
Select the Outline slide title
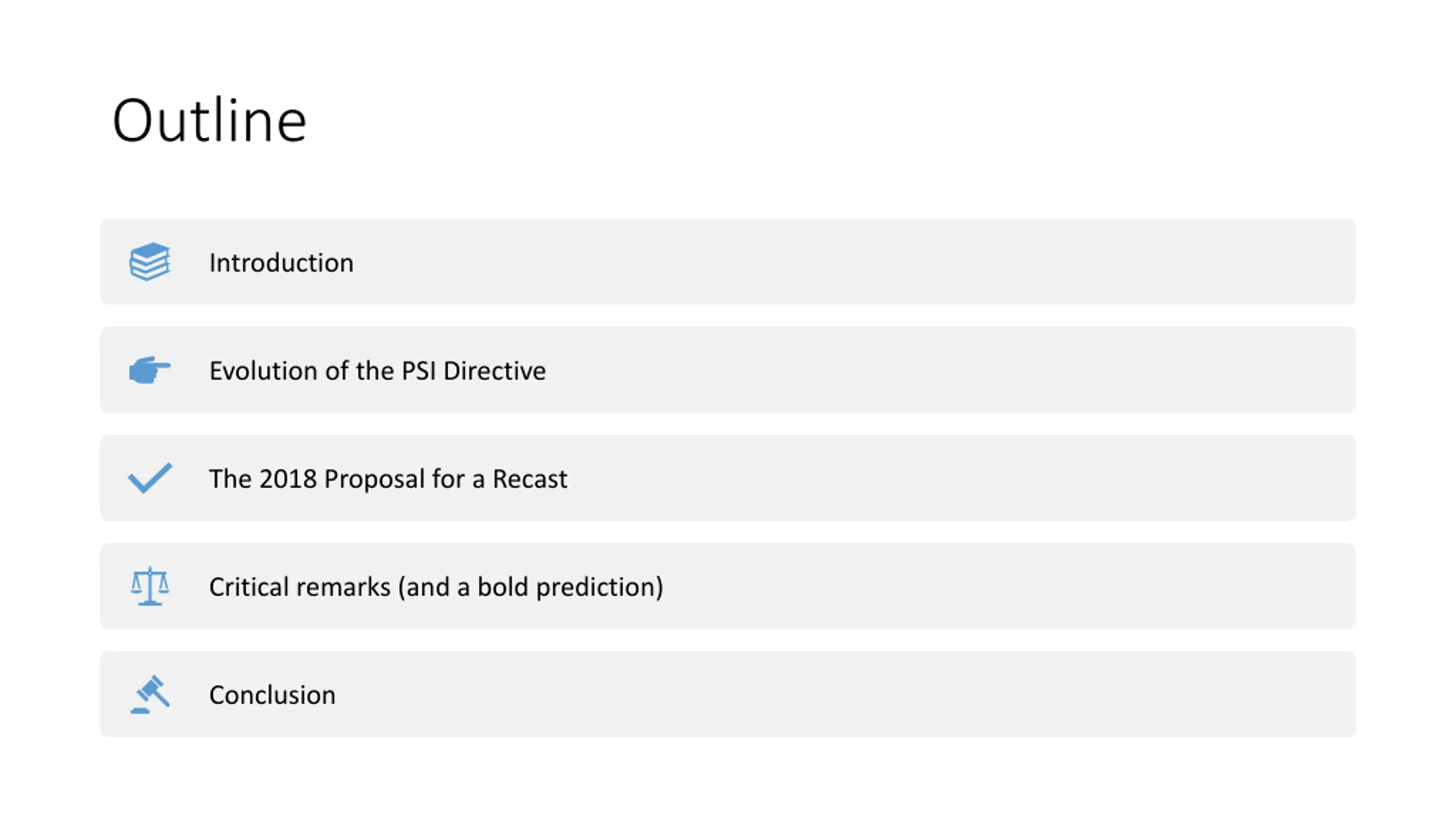tap(209, 121)
